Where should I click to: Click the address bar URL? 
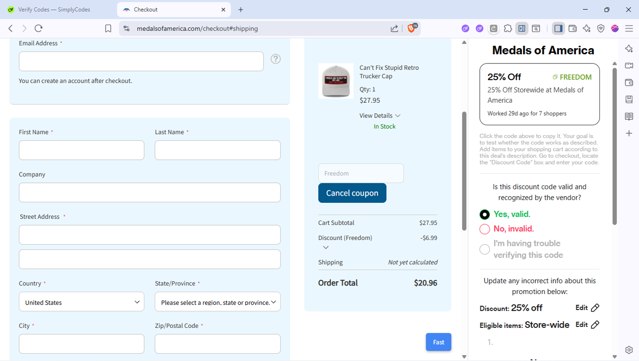(x=197, y=29)
